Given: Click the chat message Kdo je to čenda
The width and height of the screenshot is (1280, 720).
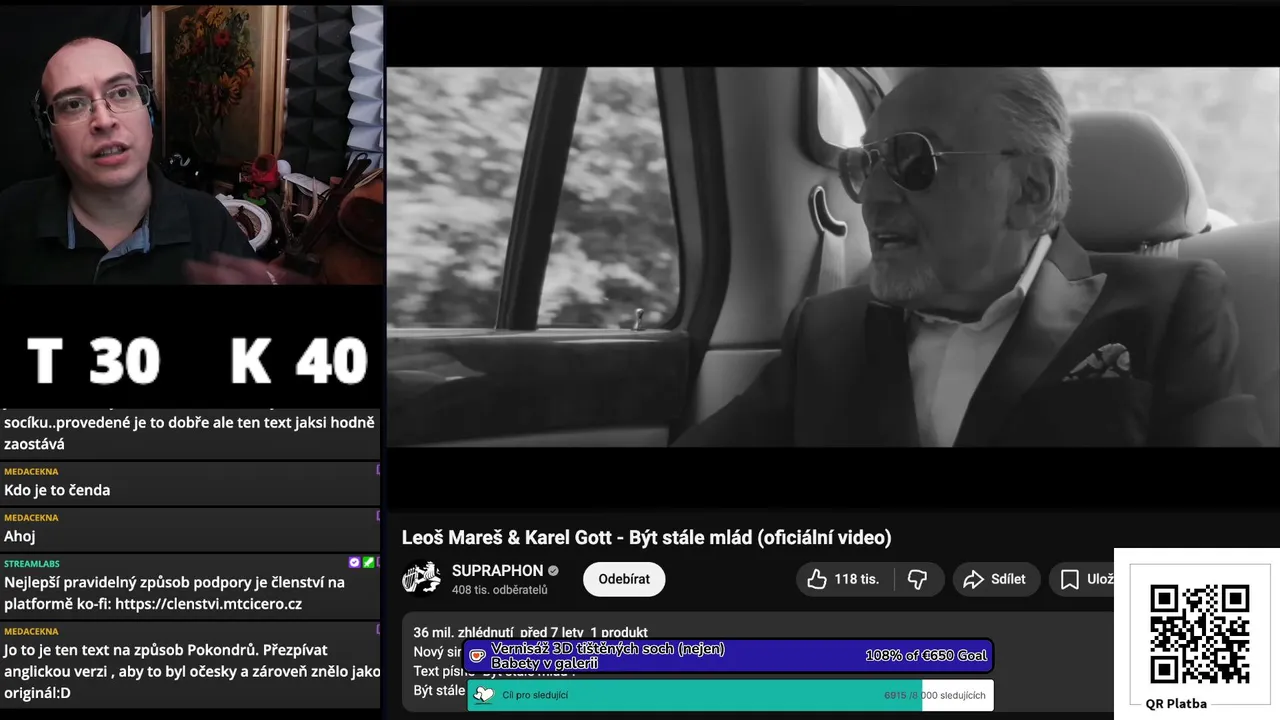Looking at the screenshot, I should [x=57, y=490].
